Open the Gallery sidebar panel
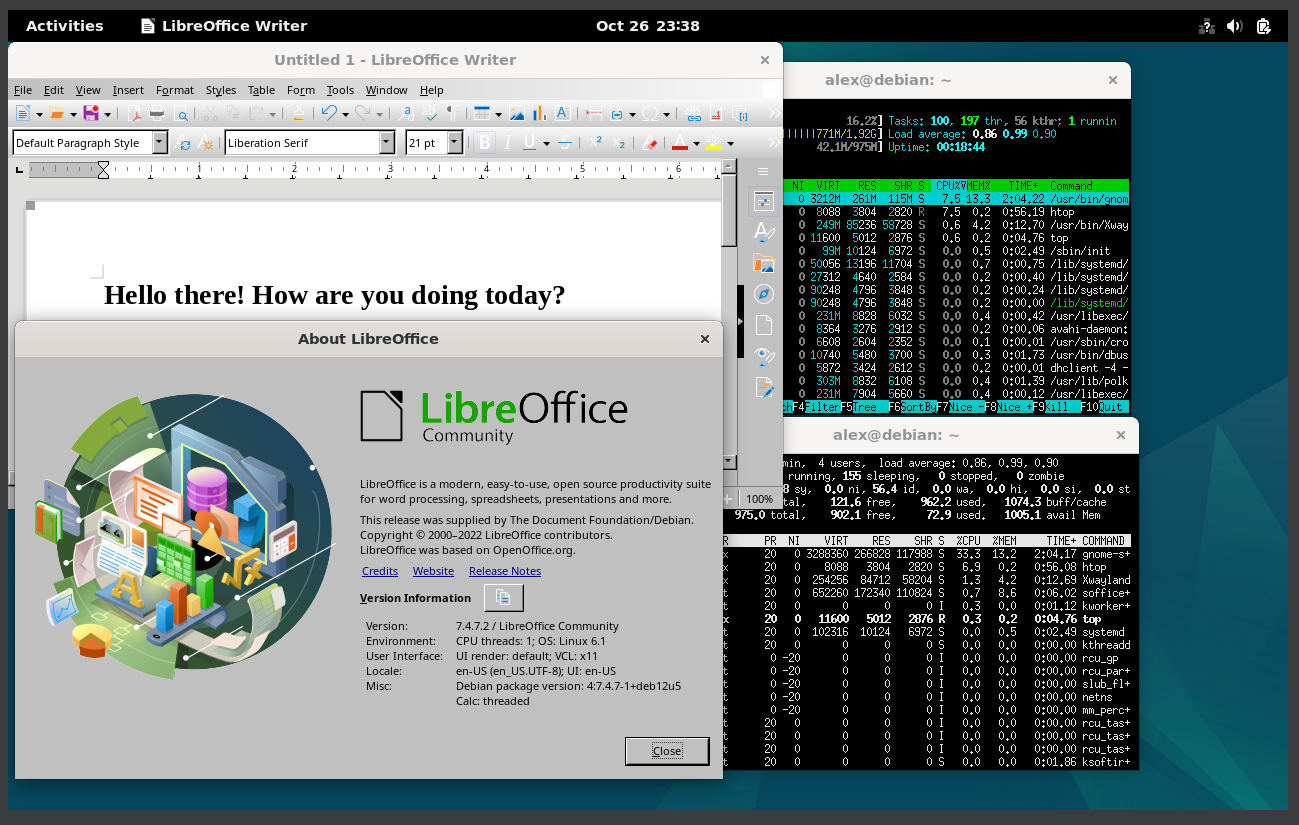This screenshot has height=825, width=1299. coord(763,264)
